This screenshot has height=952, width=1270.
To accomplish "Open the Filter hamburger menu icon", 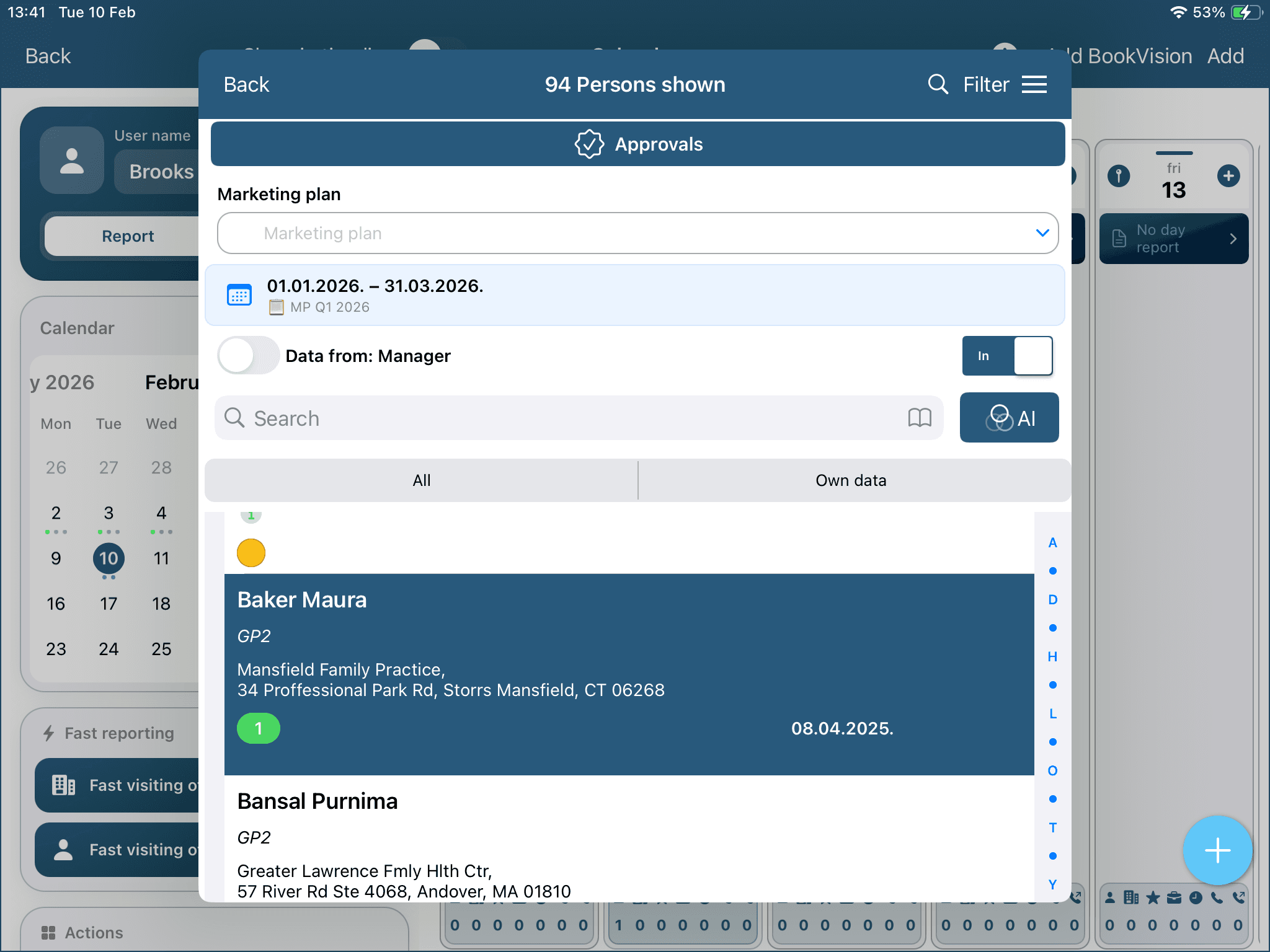I will point(1034,84).
